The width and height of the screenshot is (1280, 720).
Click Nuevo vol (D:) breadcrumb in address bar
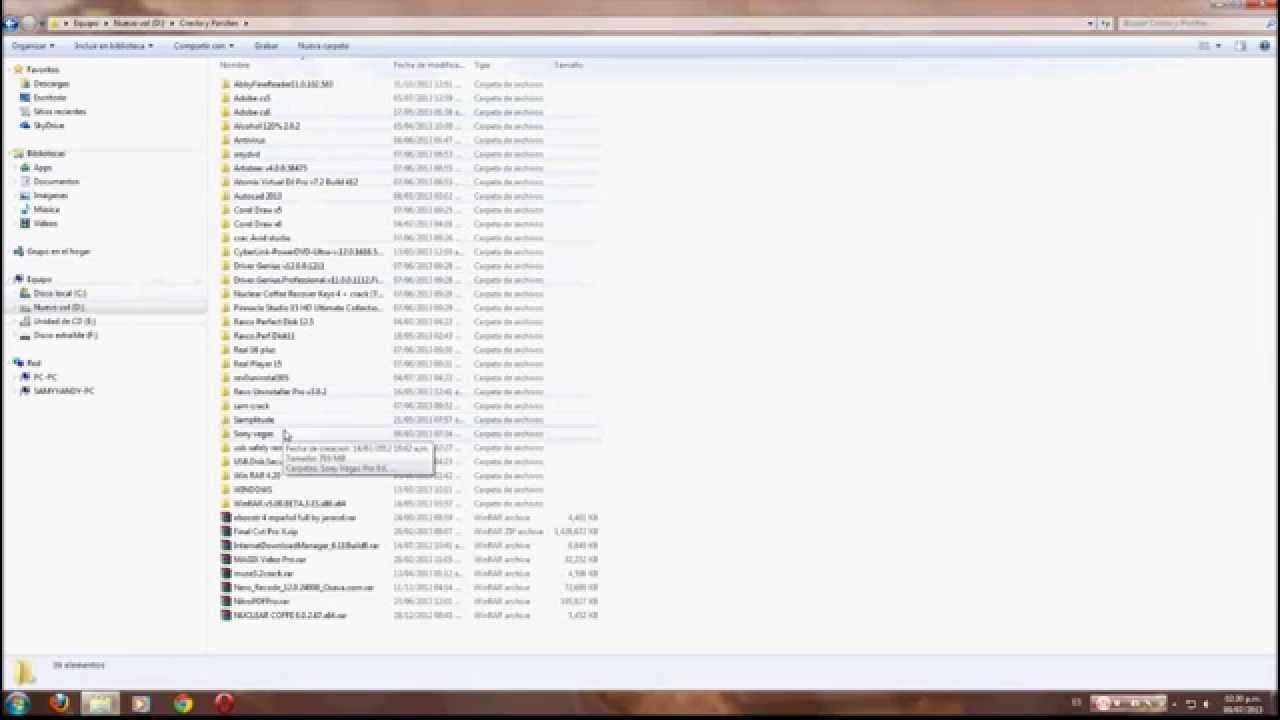[x=138, y=23]
